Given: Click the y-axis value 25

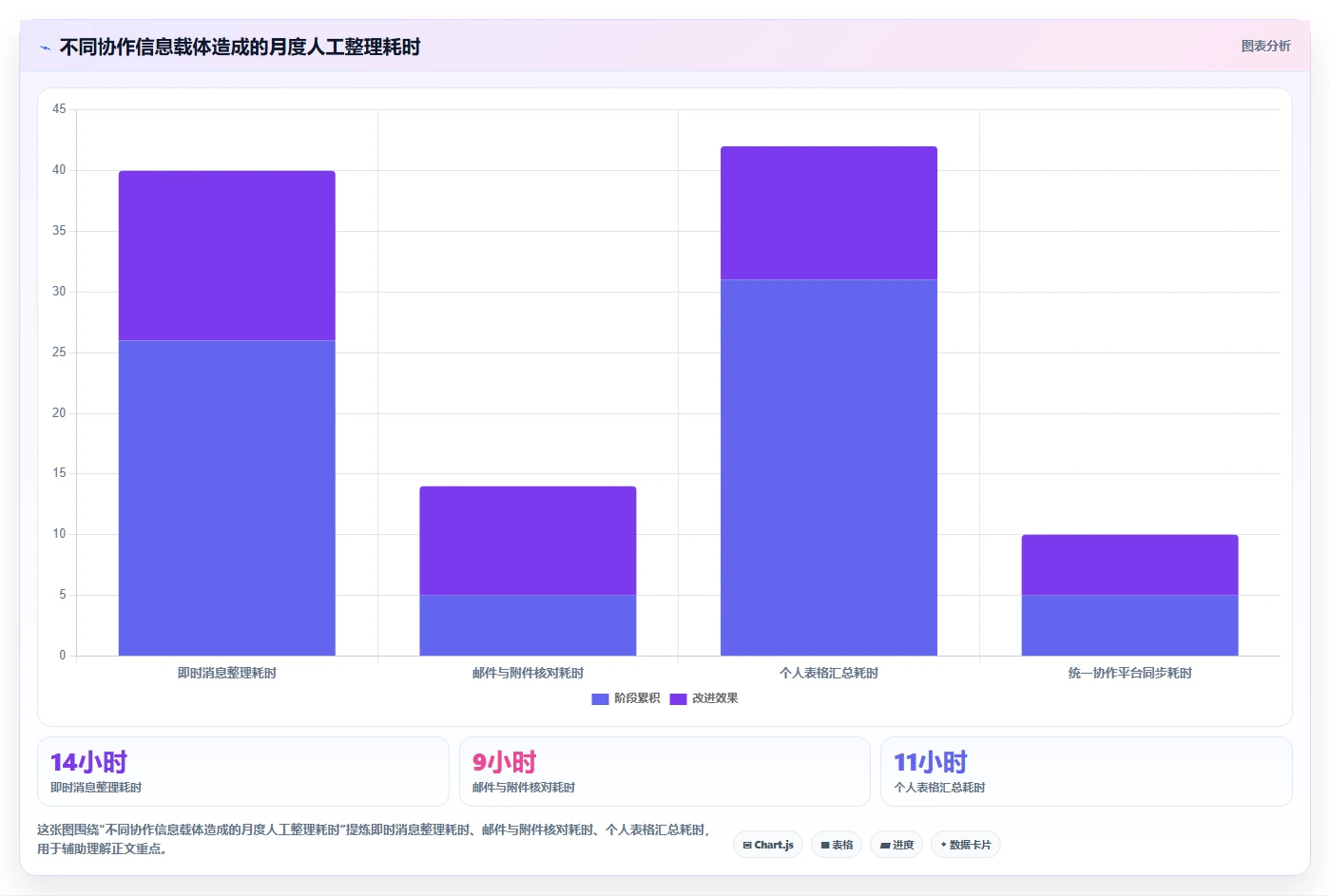Looking at the screenshot, I should tap(59, 353).
